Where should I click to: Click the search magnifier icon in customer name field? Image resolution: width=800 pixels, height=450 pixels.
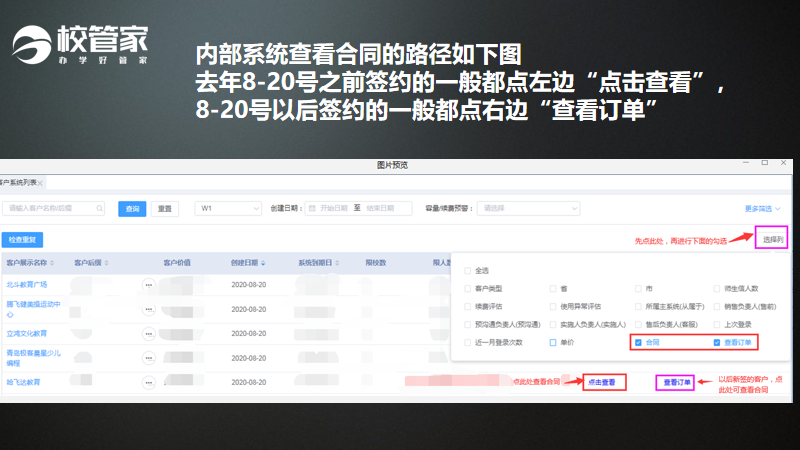(x=99, y=208)
